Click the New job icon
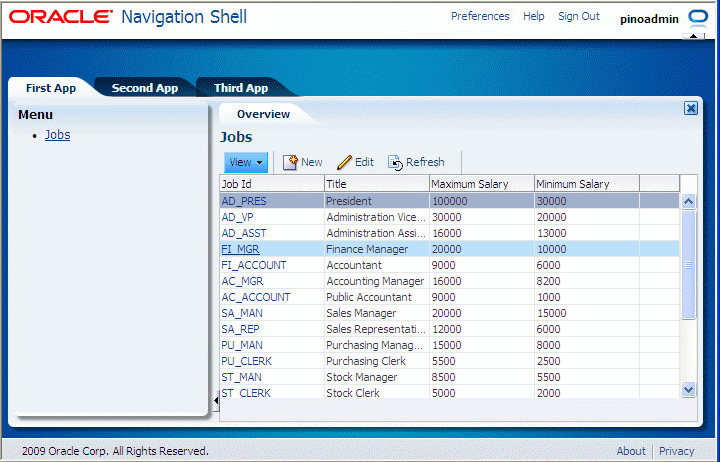The image size is (720, 462). 290,162
